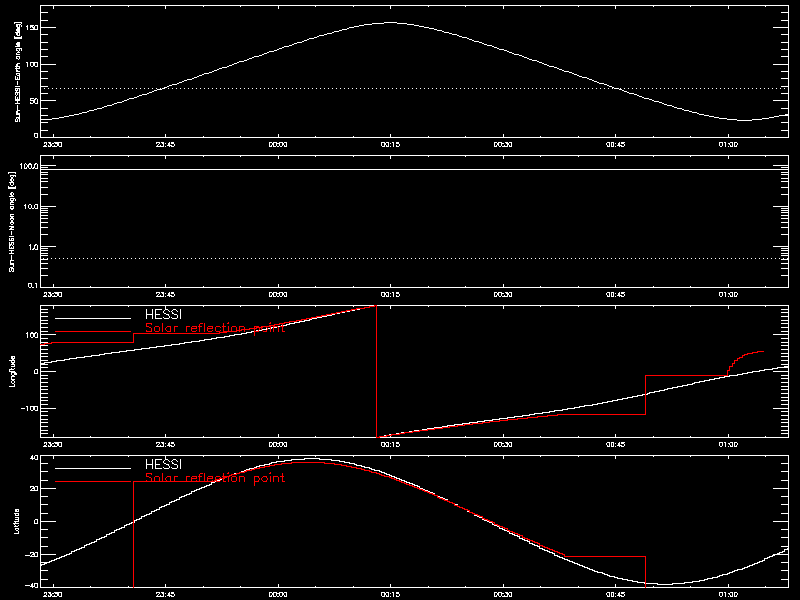This screenshot has width=800, height=600.
Task: Click the 00:45 time label under Sun-HESSI-Earth plot
Action: [x=615, y=144]
